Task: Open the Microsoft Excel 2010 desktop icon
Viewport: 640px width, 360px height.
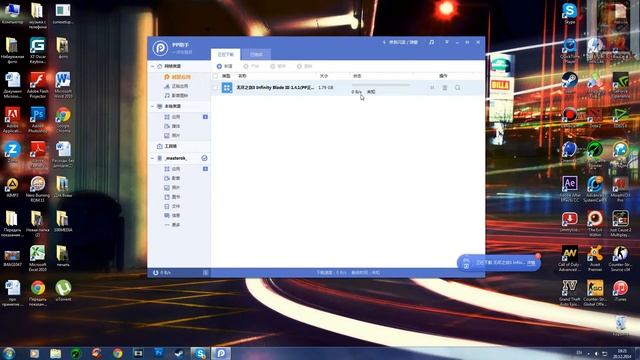Action: [38, 258]
